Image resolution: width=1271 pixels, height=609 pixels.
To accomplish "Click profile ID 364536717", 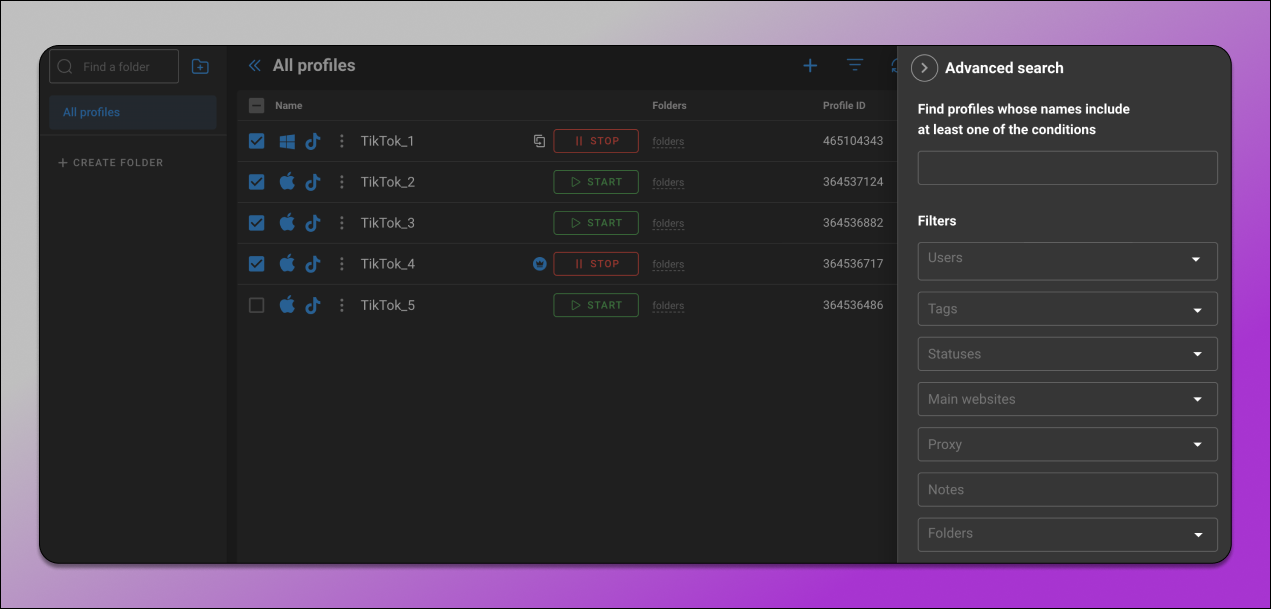I will coord(853,264).
